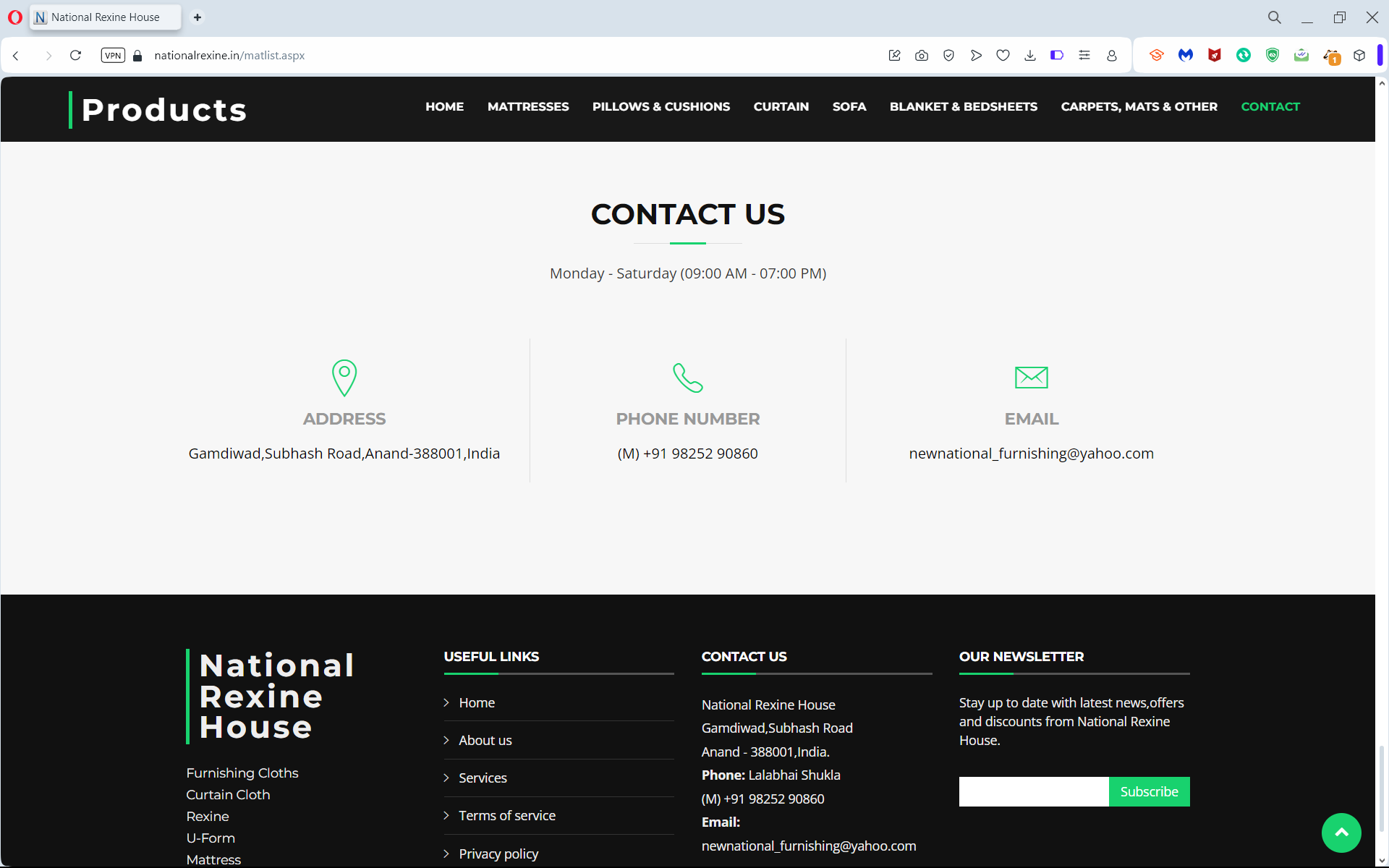Click the page vertical scrollbar thumb
The image size is (1389, 868).
[x=1381, y=788]
